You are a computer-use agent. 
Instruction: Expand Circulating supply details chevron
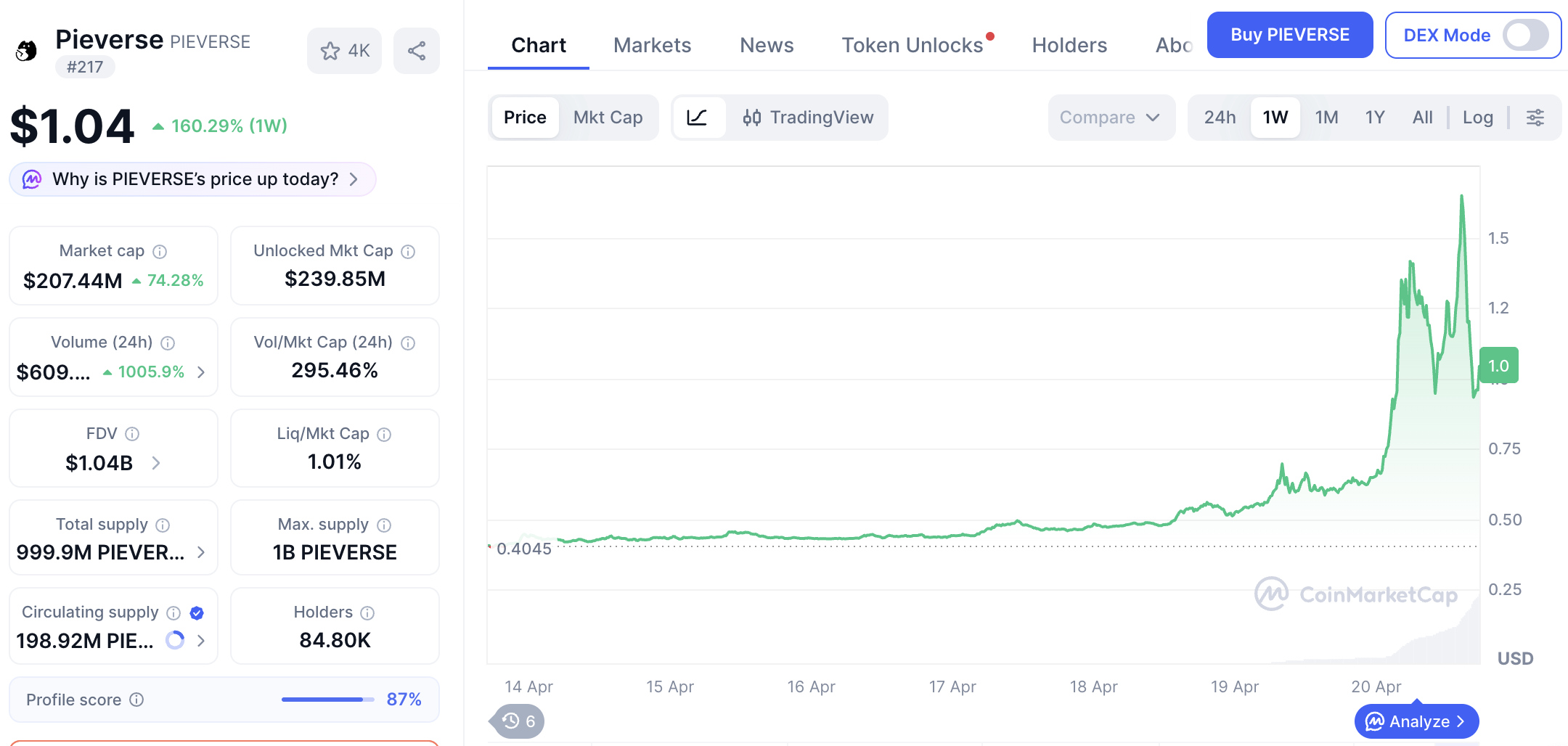coord(201,641)
